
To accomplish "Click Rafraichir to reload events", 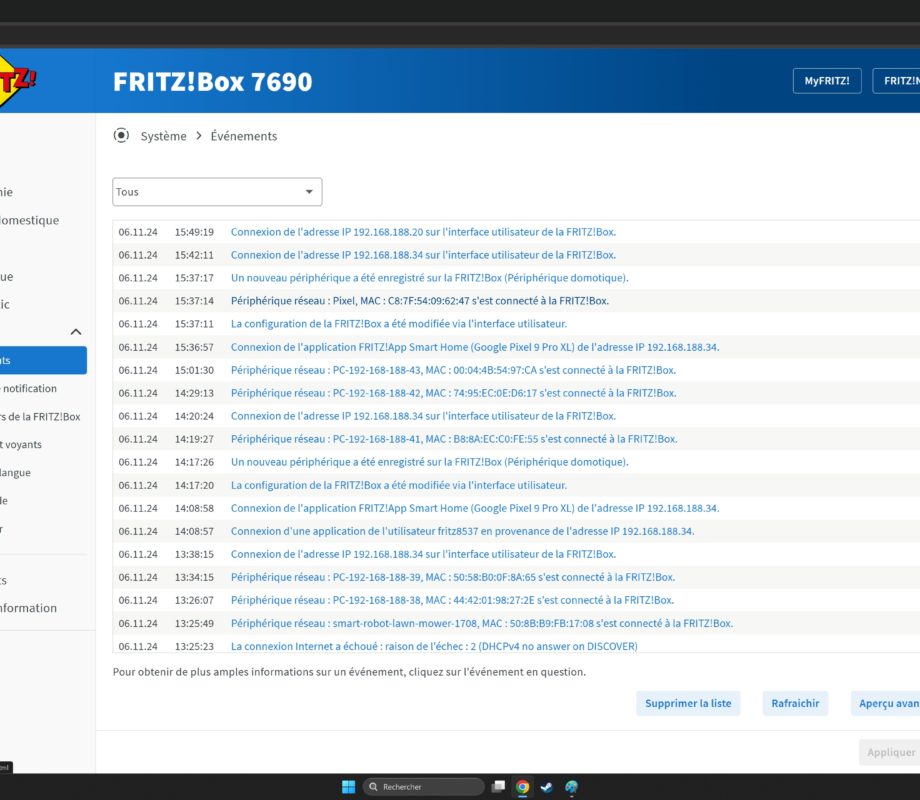I will tap(795, 703).
